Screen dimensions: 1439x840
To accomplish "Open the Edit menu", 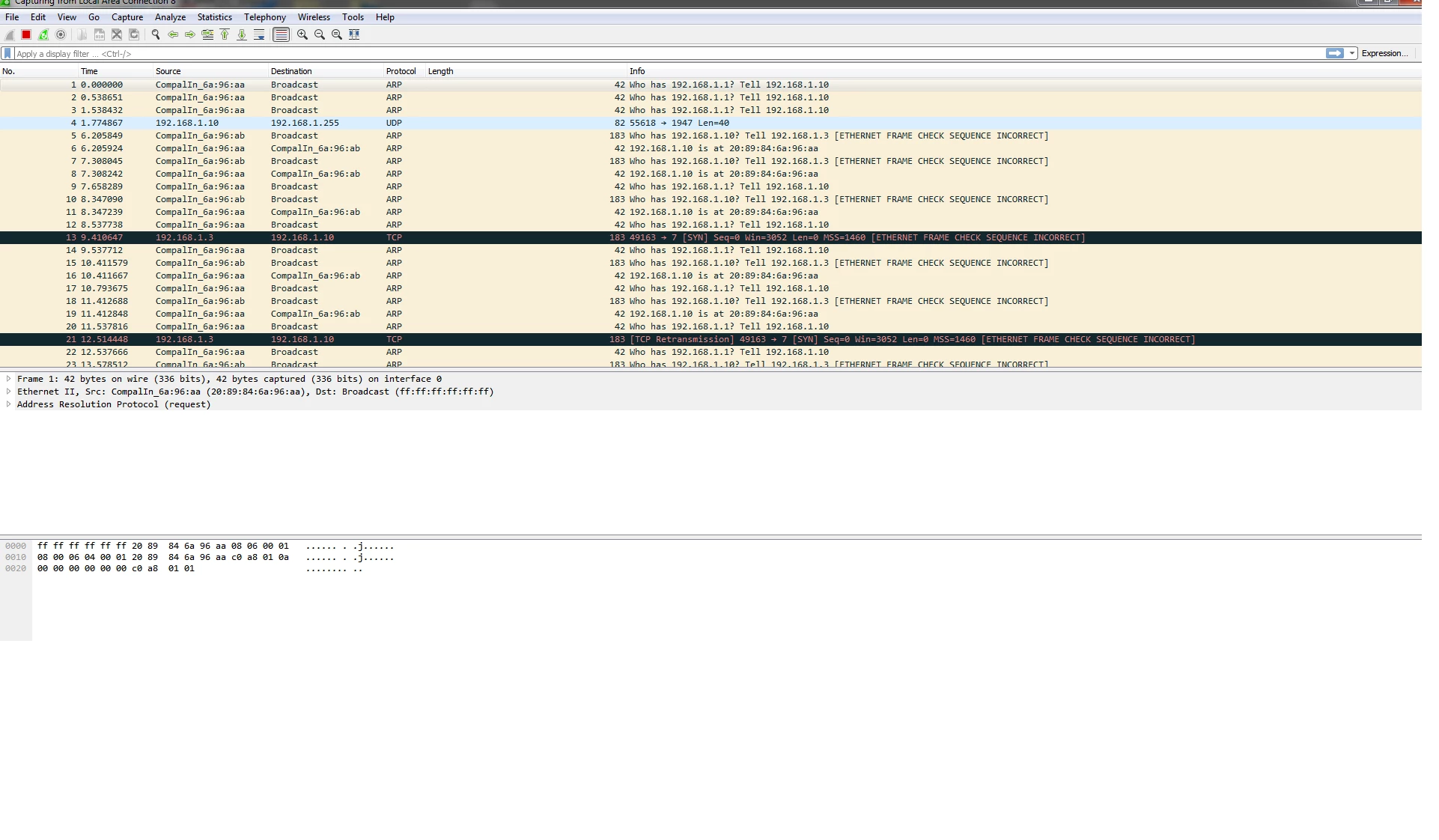I will click(38, 17).
